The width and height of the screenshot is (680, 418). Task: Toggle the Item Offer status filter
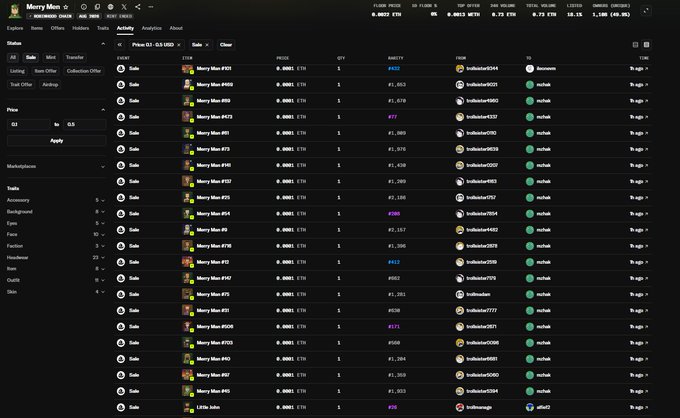[x=46, y=71]
